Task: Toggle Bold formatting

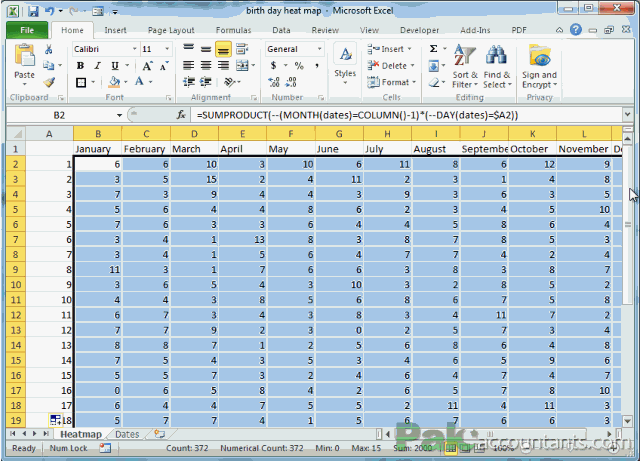Action: [80, 65]
